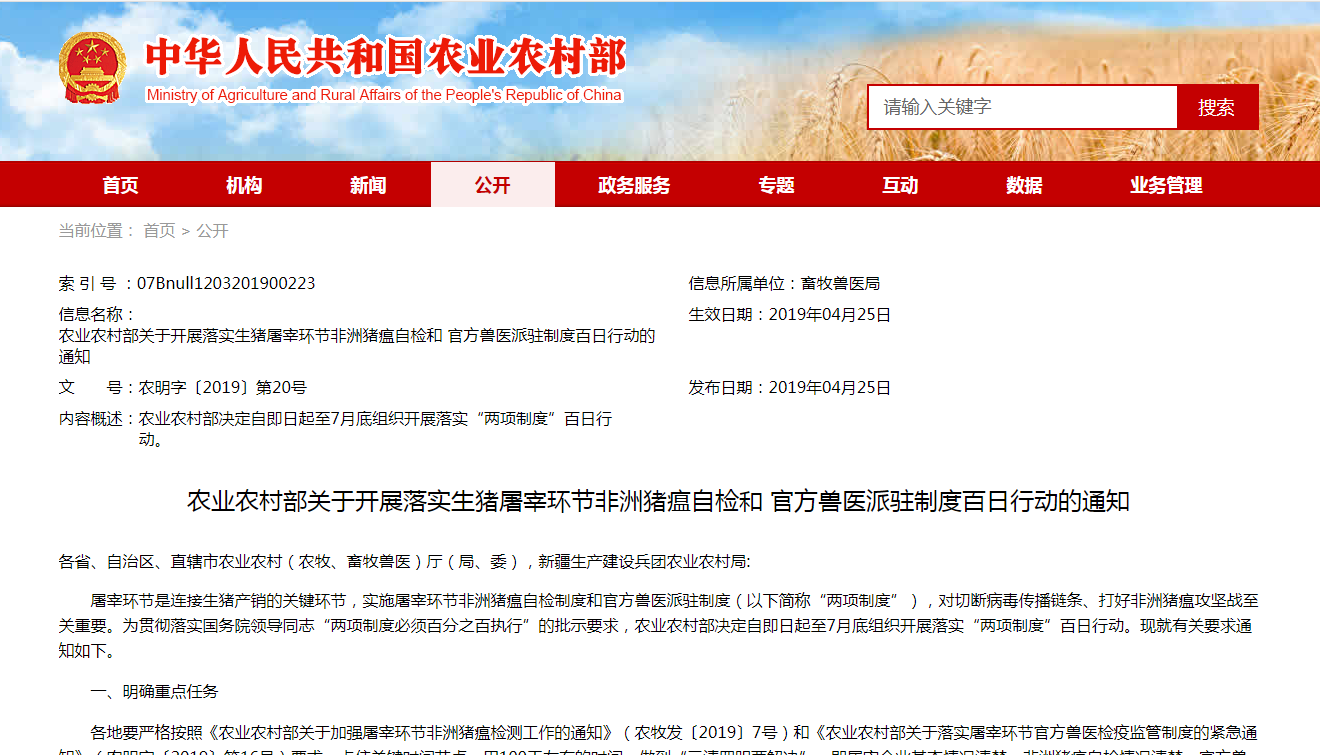This screenshot has width=1320, height=755.
Task: Click the 信息名称 label
Action: click(96, 314)
